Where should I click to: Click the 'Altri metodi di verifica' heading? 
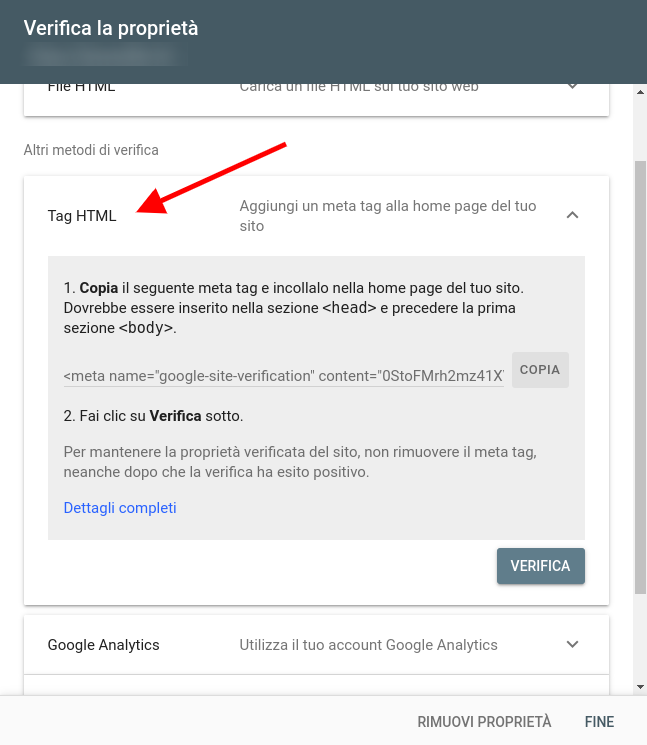pyautogui.click(x=91, y=150)
